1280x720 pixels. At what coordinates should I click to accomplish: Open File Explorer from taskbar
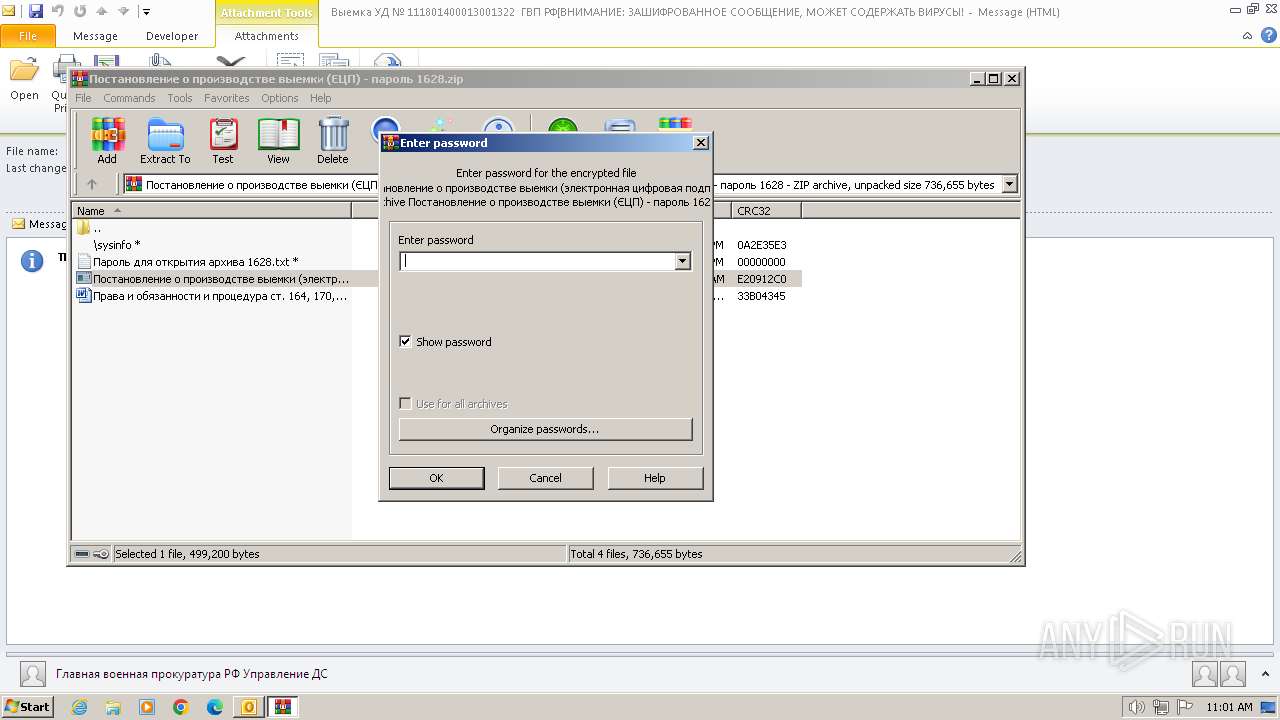pos(113,707)
